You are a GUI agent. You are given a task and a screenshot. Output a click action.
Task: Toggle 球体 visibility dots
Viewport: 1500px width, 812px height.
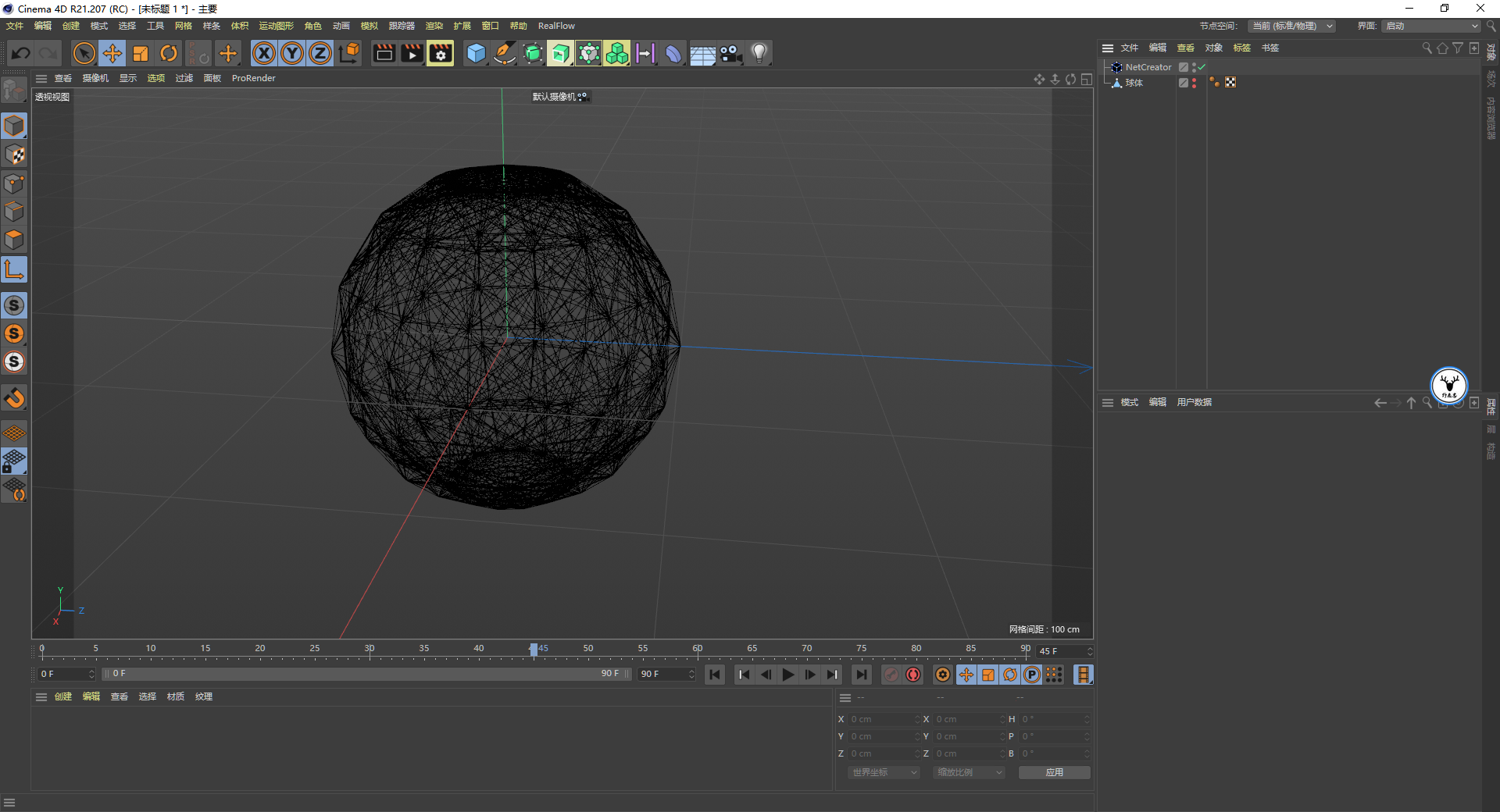coord(1194,83)
